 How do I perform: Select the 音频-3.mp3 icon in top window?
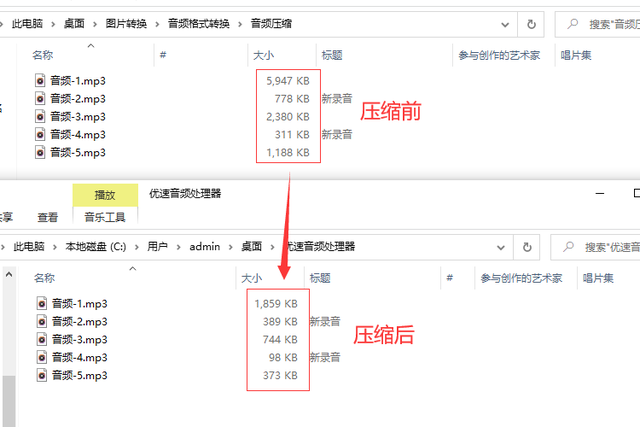click(41, 116)
